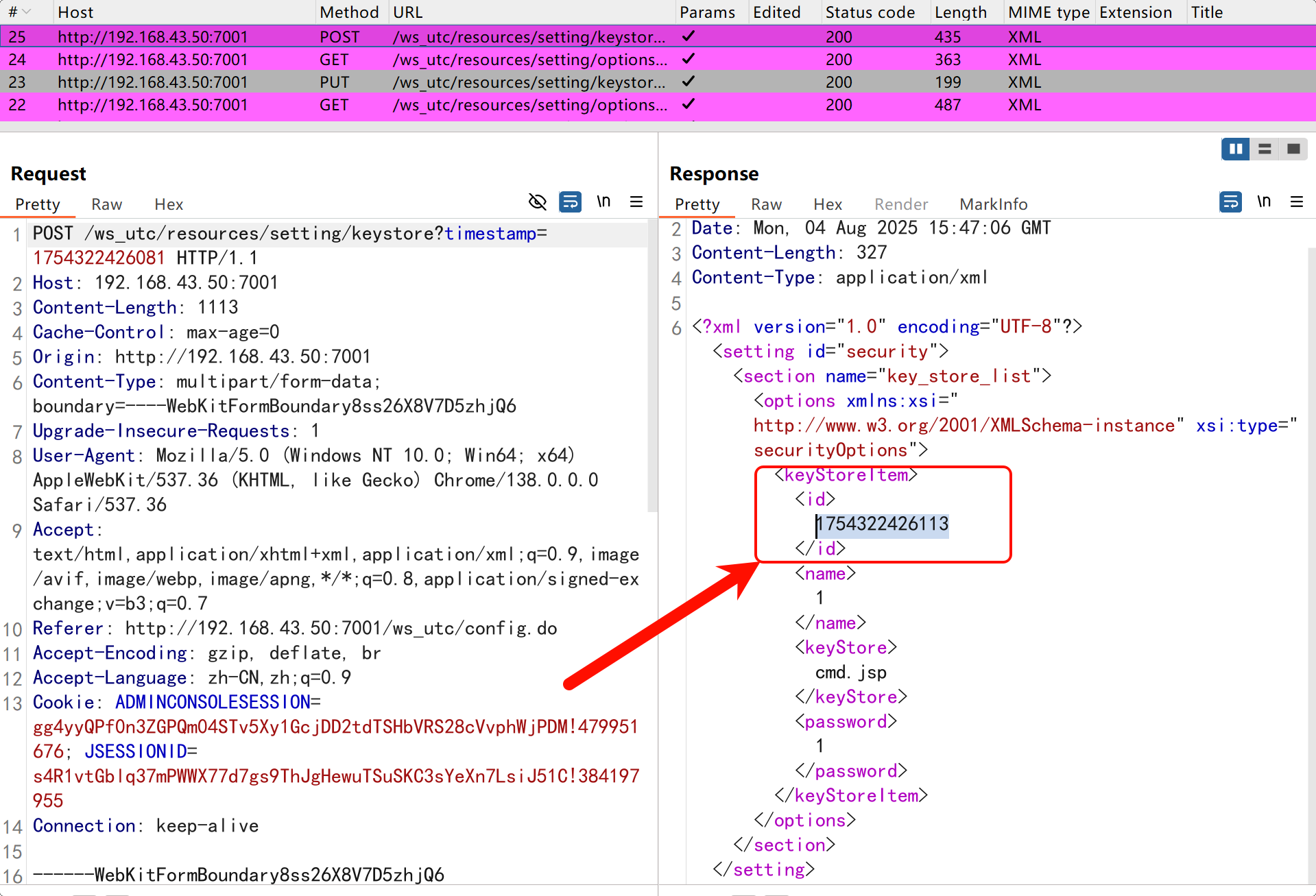Click the Request panel vertical scrollbar
Viewport: 1316px width, 896px height.
pos(652,370)
